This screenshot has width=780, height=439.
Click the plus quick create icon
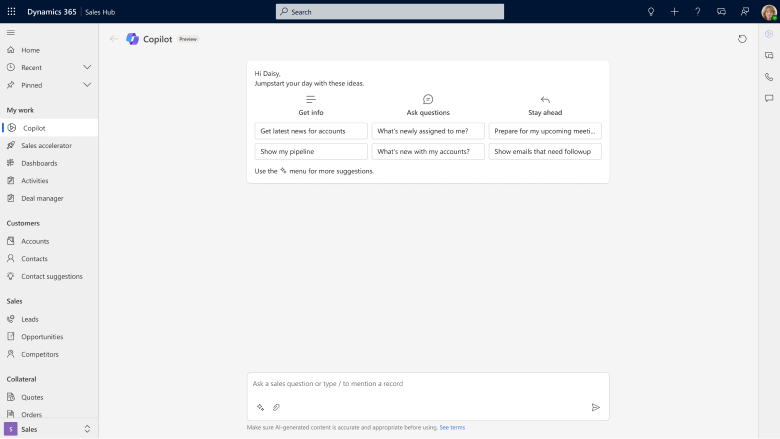tap(674, 11)
